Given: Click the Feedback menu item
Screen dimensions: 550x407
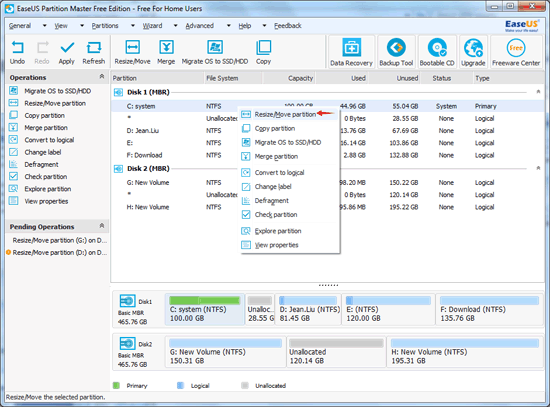Looking at the screenshot, I should (x=288, y=26).
